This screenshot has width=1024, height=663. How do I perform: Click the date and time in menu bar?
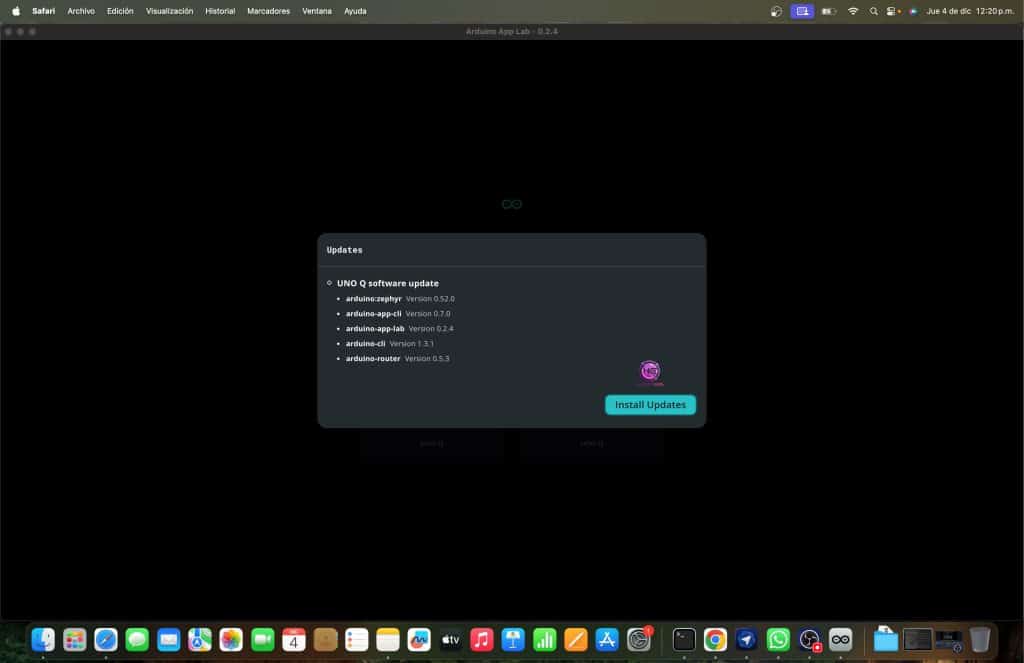tap(970, 11)
